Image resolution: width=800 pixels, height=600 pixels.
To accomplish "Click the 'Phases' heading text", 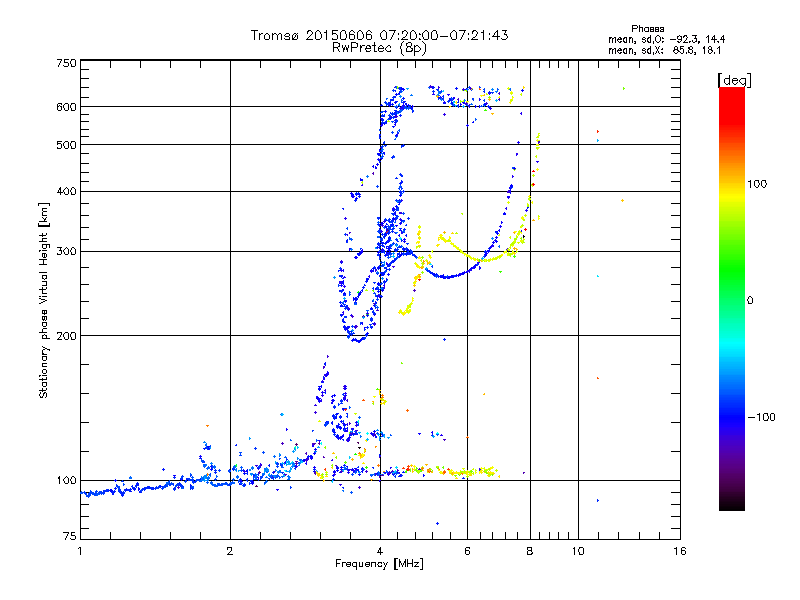I will point(647,29).
